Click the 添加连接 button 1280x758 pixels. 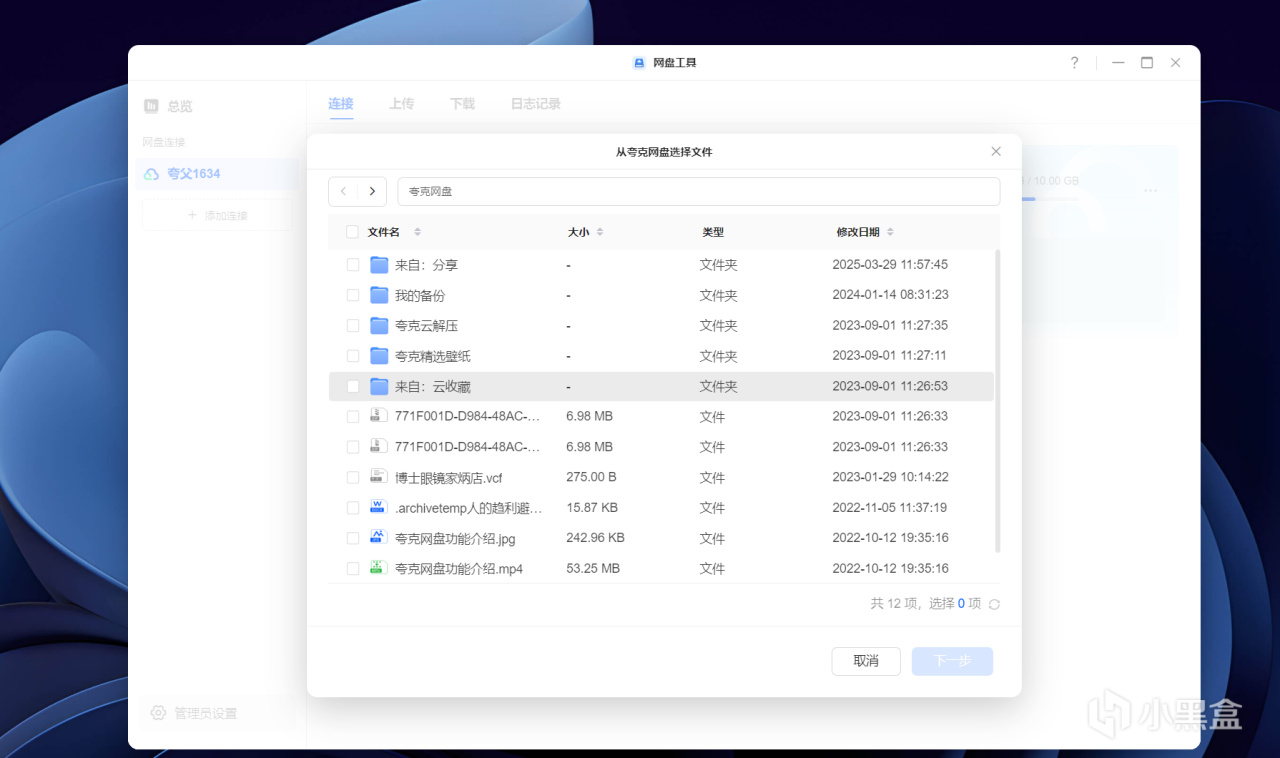point(217,215)
